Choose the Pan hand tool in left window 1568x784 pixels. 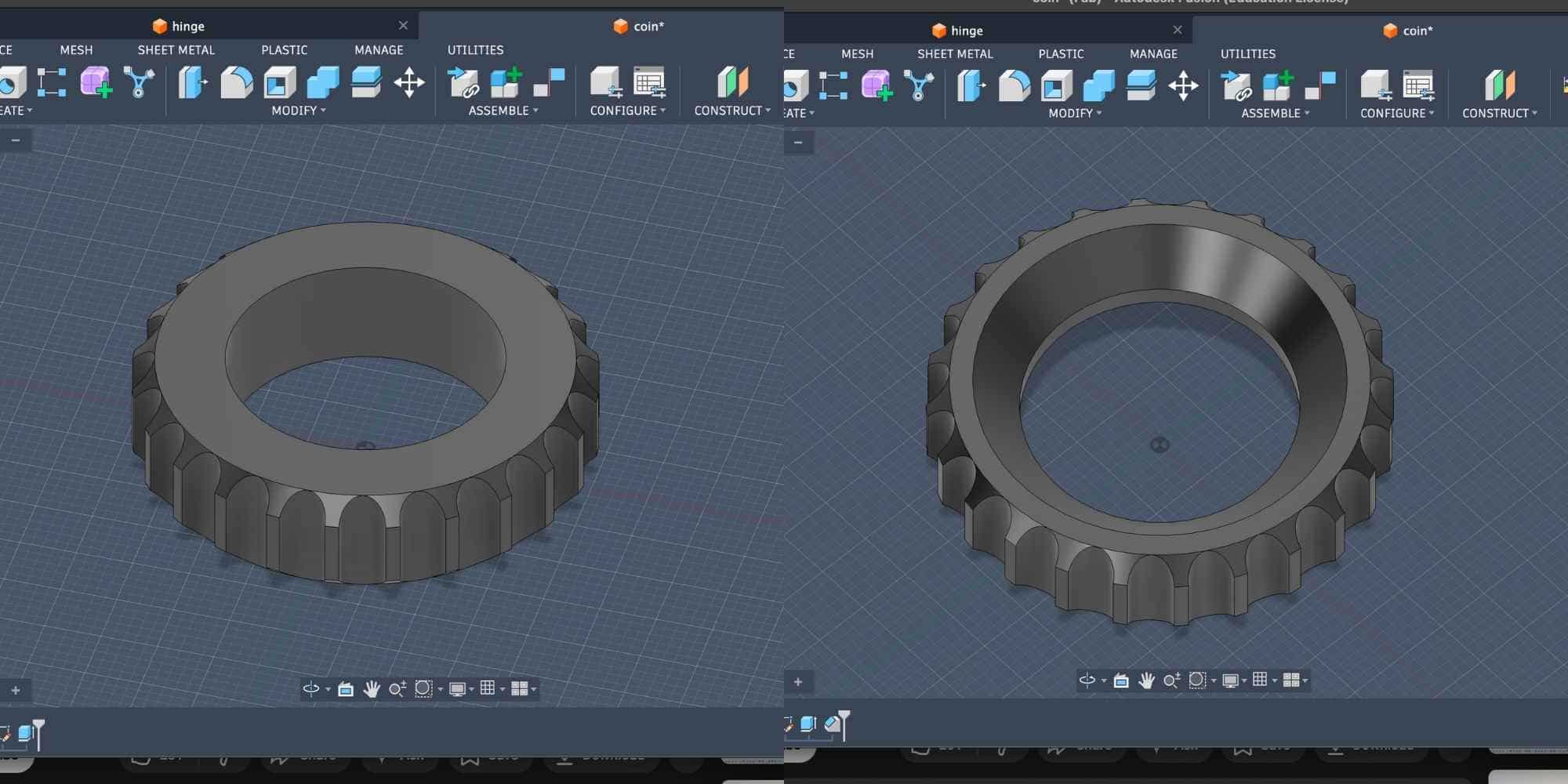[x=372, y=688]
